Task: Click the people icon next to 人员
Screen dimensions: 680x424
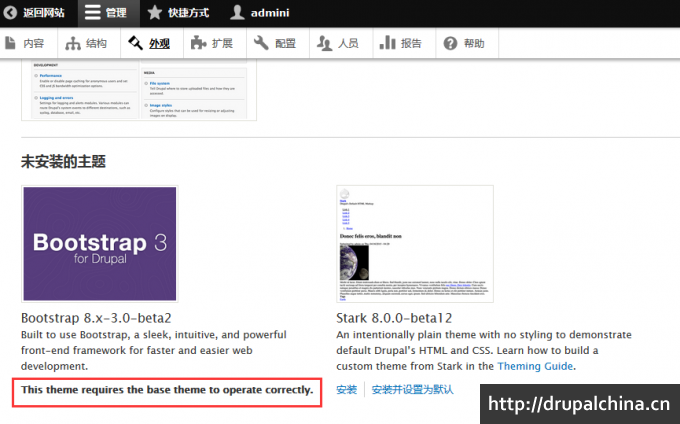Action: point(324,43)
